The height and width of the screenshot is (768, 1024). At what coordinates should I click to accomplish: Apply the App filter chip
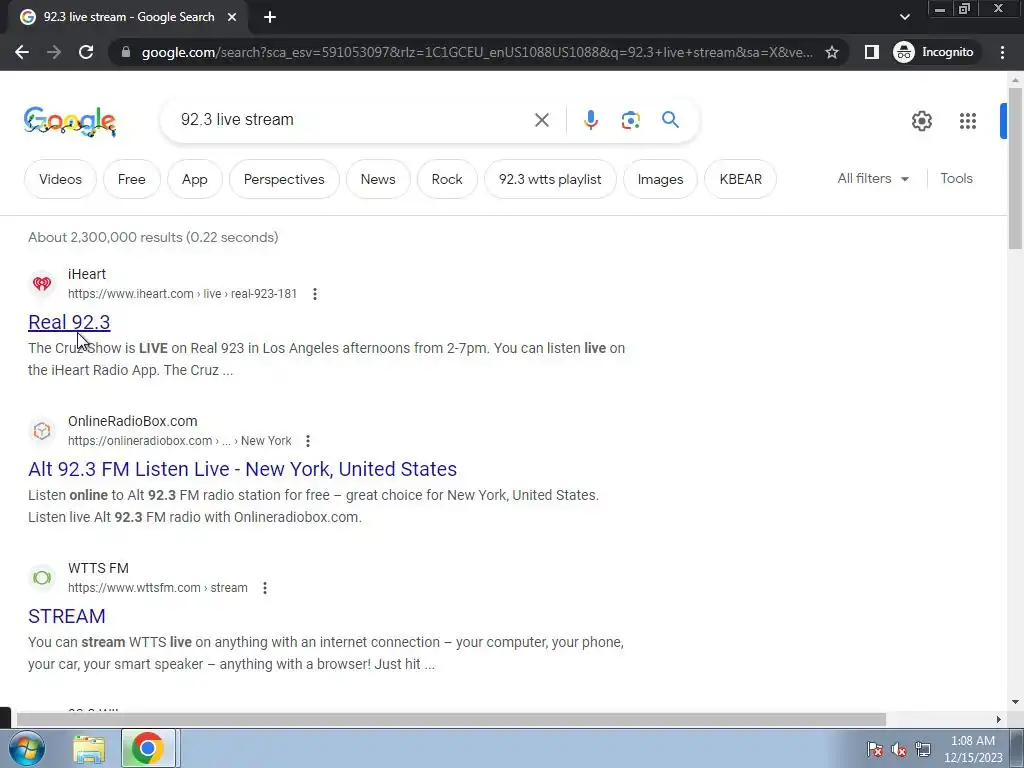tap(195, 179)
